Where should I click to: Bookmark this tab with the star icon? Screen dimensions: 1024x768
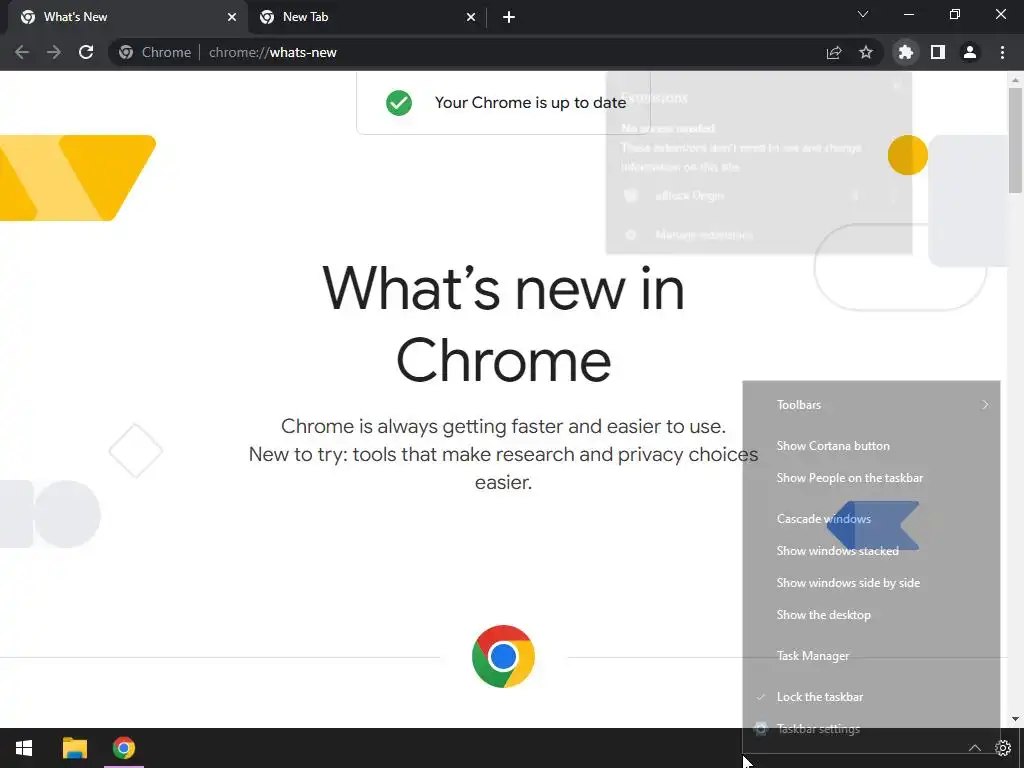pyautogui.click(x=866, y=52)
